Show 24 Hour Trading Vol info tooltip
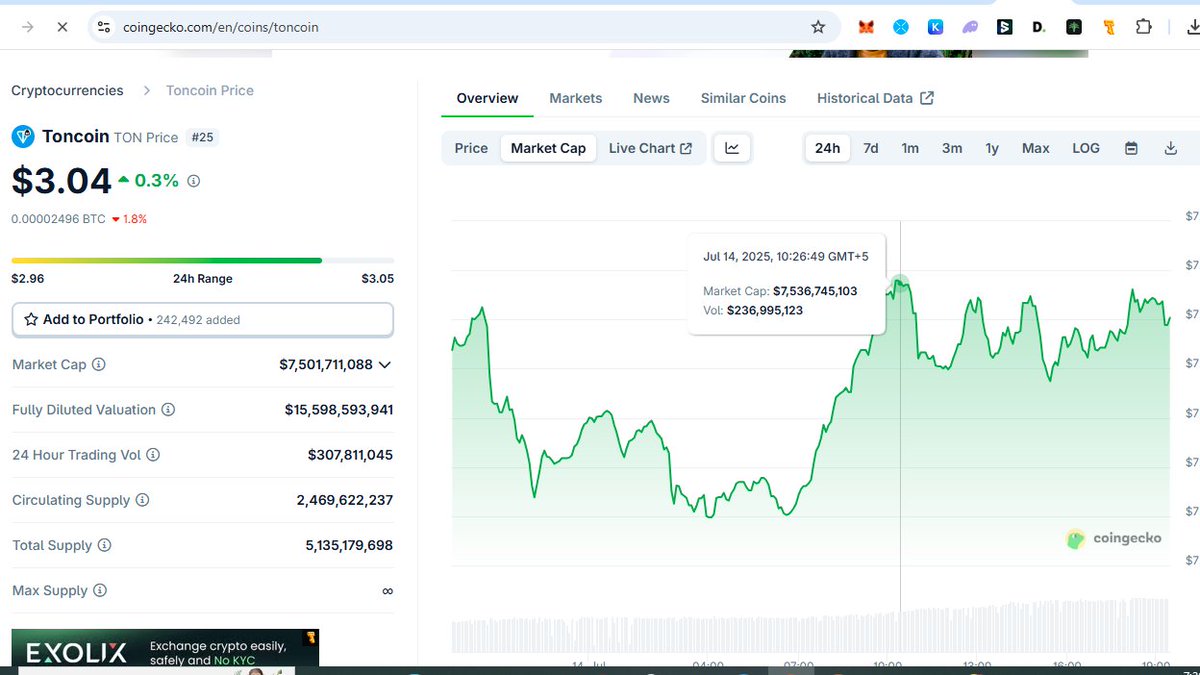Viewport: 1200px width, 675px height. pos(153,455)
